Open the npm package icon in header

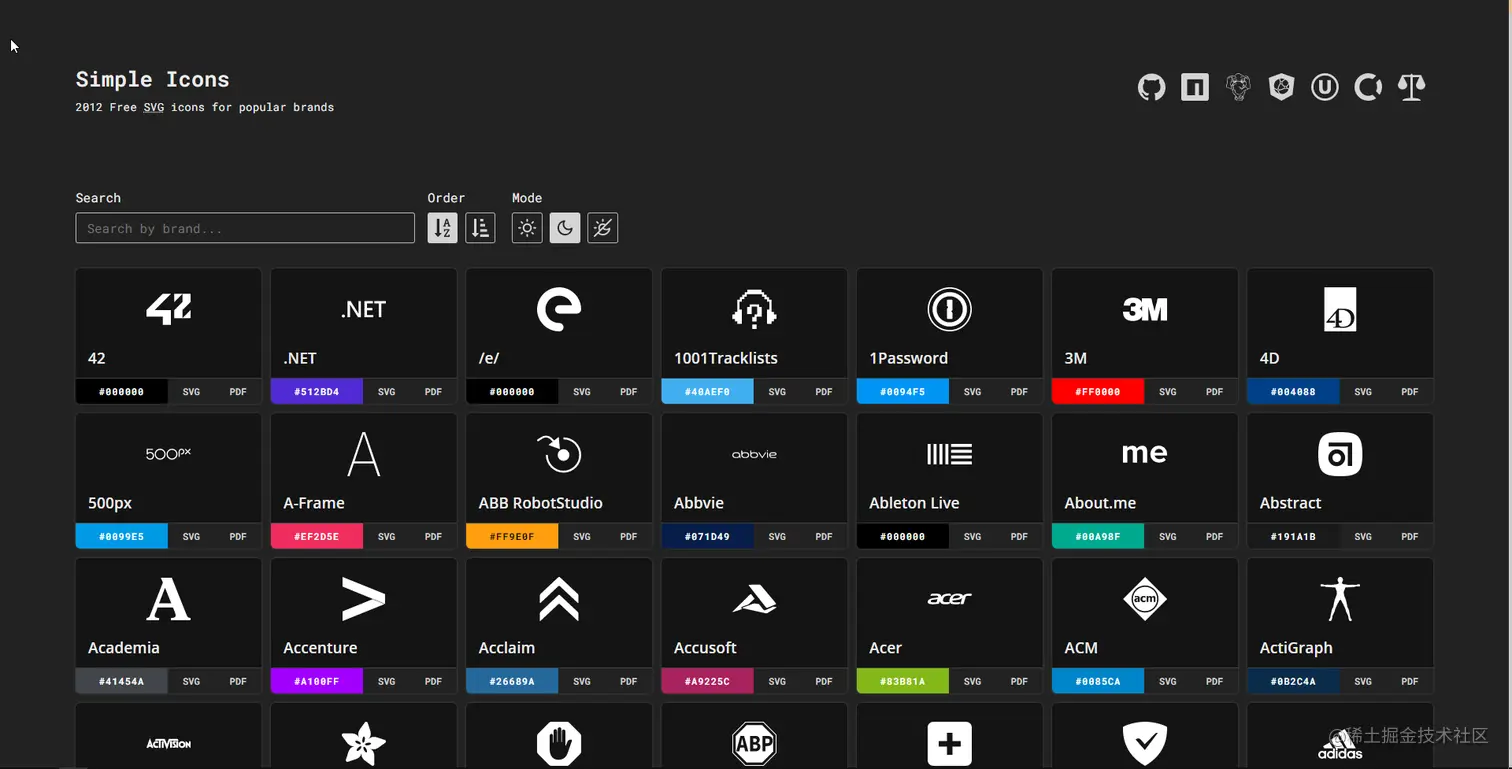click(1195, 88)
